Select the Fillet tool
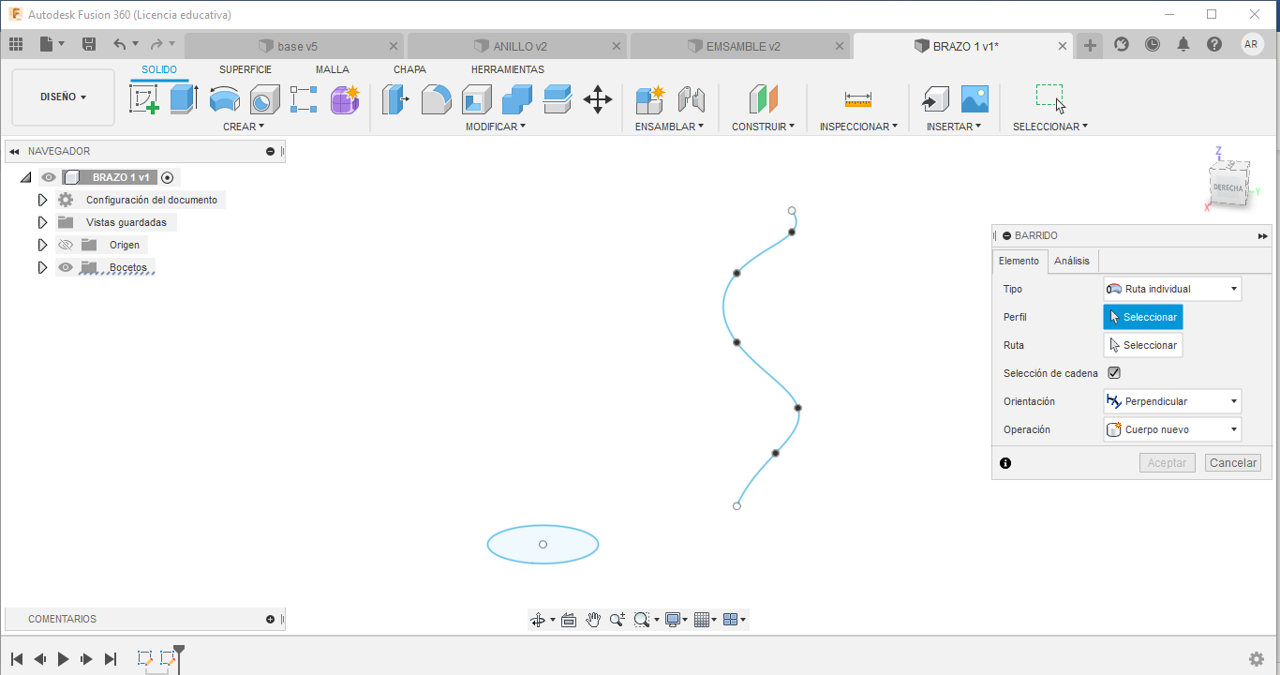This screenshot has height=675, width=1280. pos(436,99)
